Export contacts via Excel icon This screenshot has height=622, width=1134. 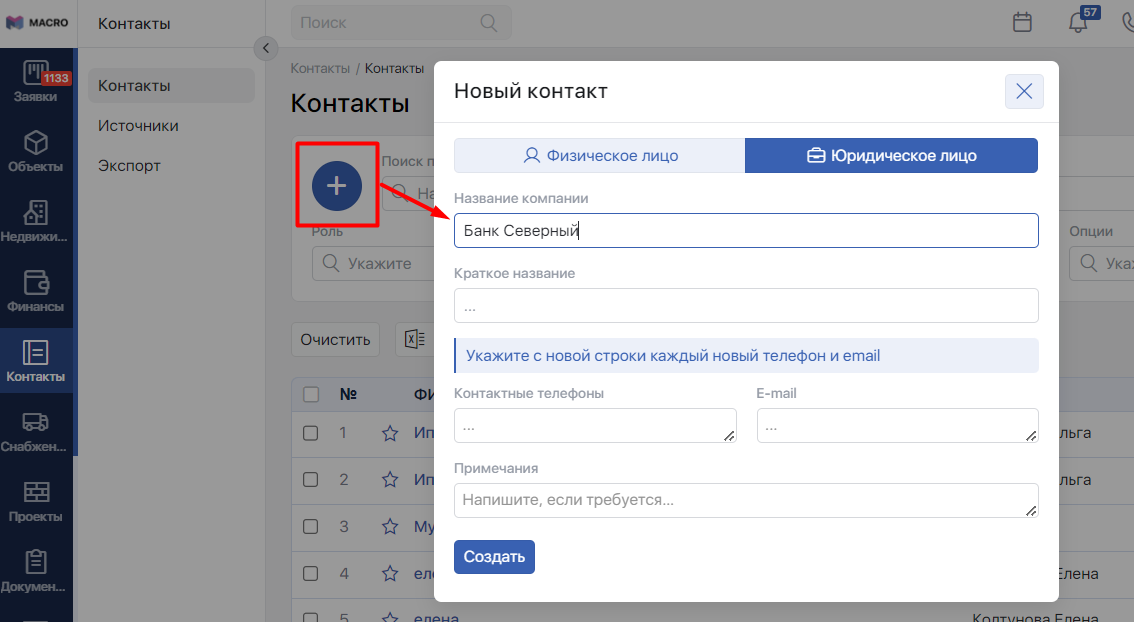(413, 339)
